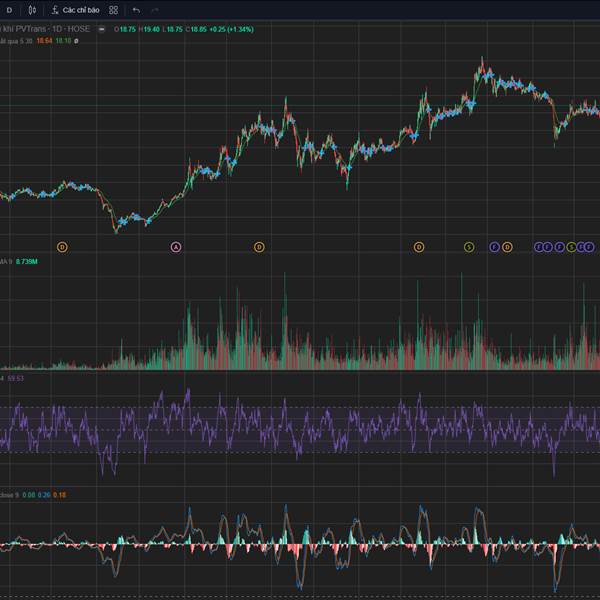The width and height of the screenshot is (600, 600).
Task: Click the open price O18.75 value
Action: click(x=125, y=29)
